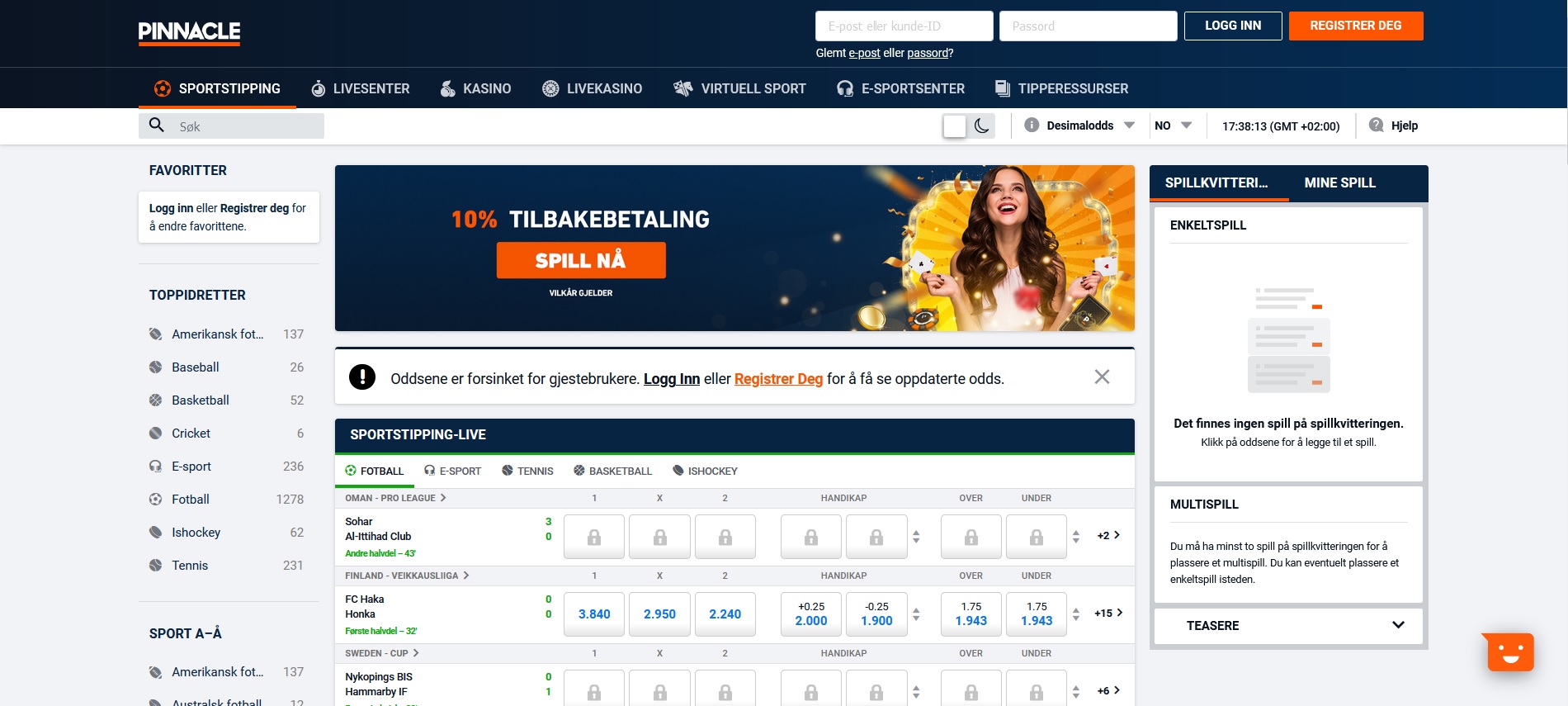Open Oman - Pro League header
The image size is (1568, 706).
(395, 498)
